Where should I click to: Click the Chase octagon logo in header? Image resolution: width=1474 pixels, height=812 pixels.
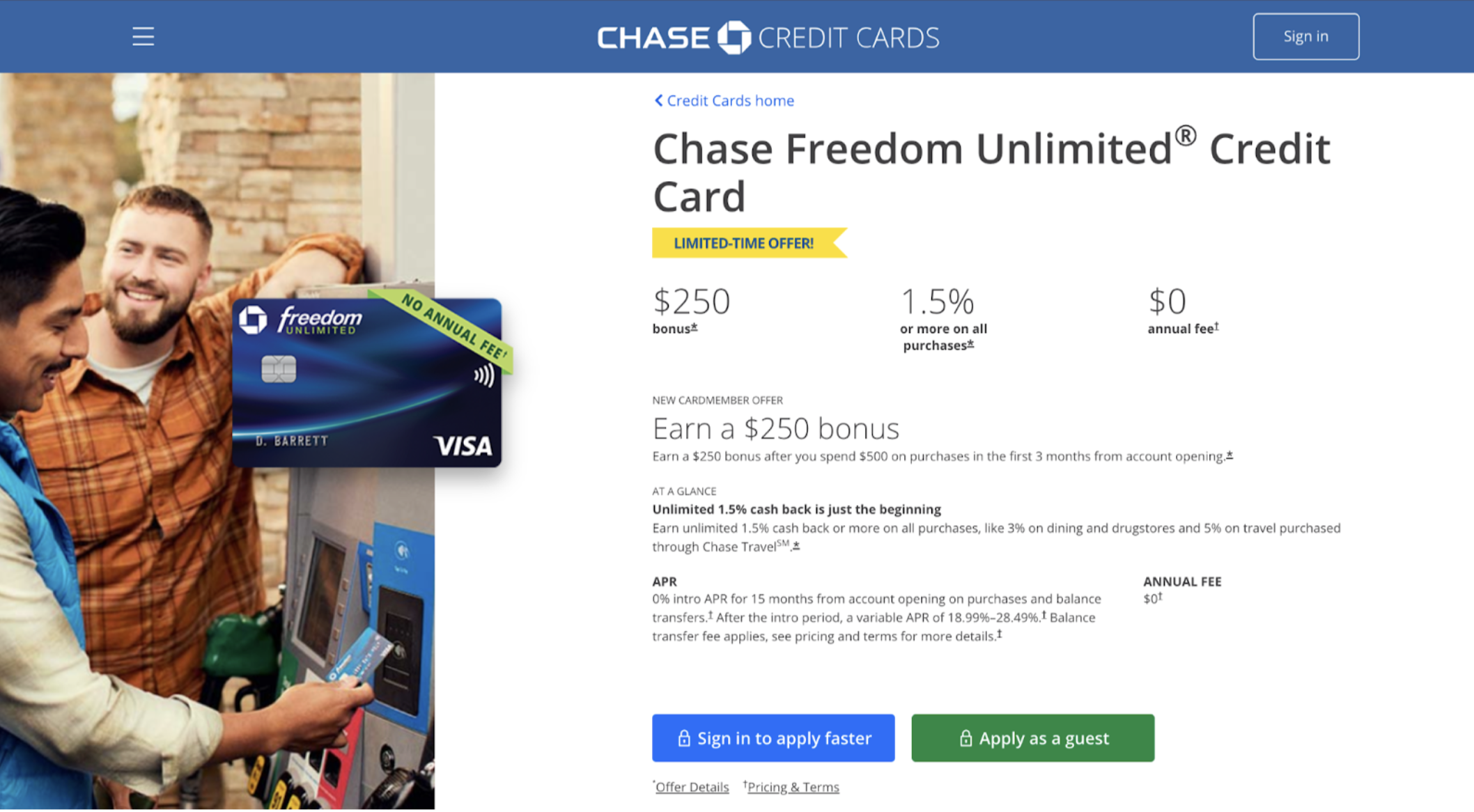click(x=734, y=37)
